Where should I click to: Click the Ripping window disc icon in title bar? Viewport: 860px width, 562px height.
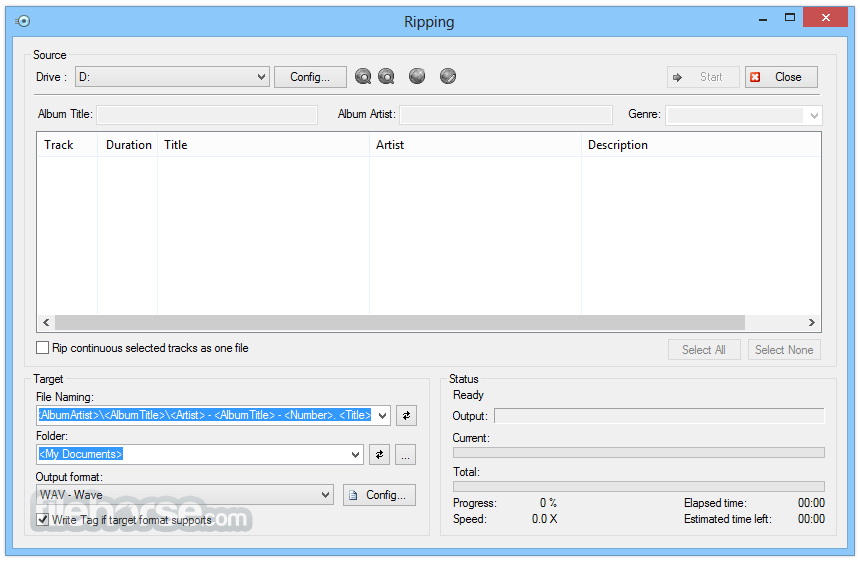click(x=23, y=21)
